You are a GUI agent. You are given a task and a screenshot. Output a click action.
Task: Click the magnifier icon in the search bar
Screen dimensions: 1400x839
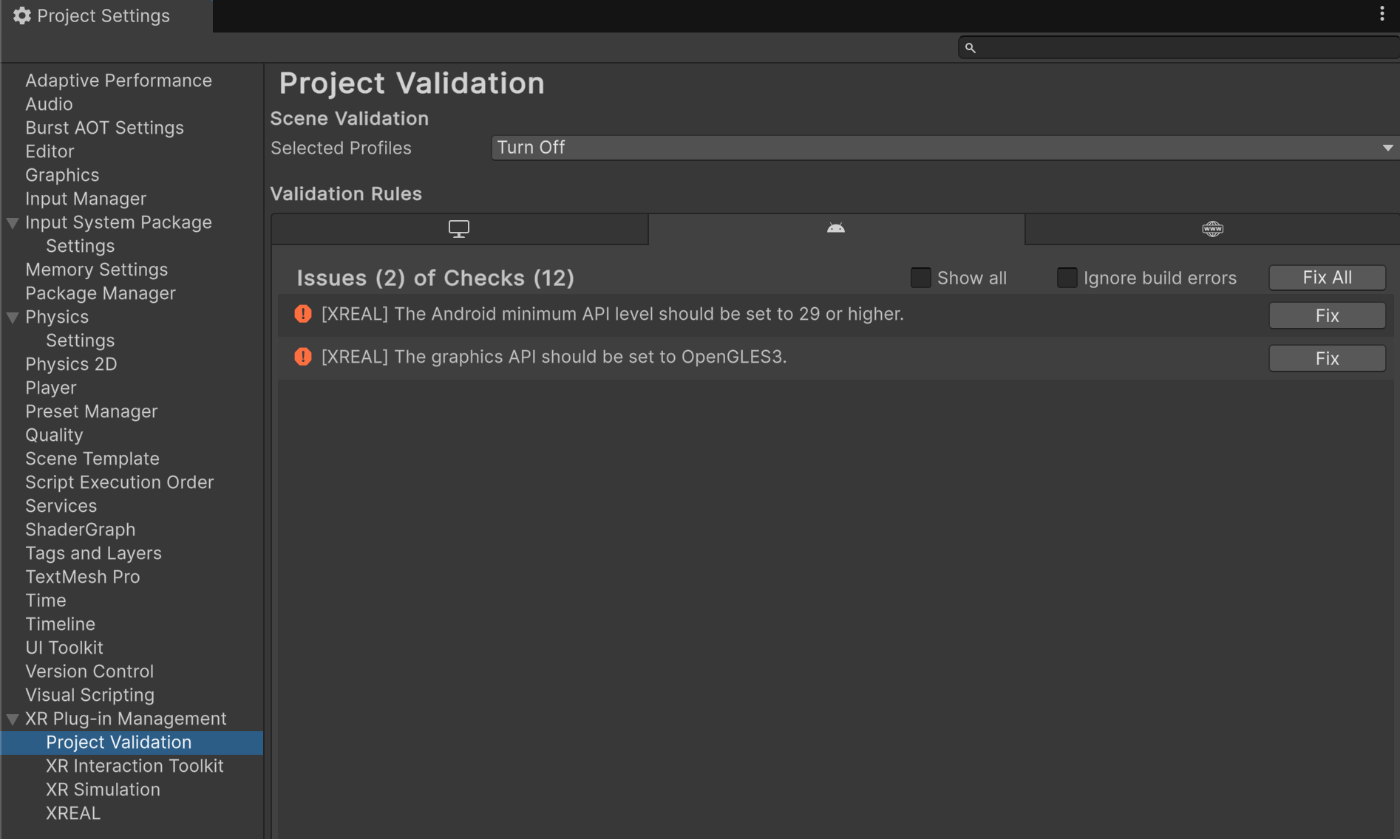[969, 47]
